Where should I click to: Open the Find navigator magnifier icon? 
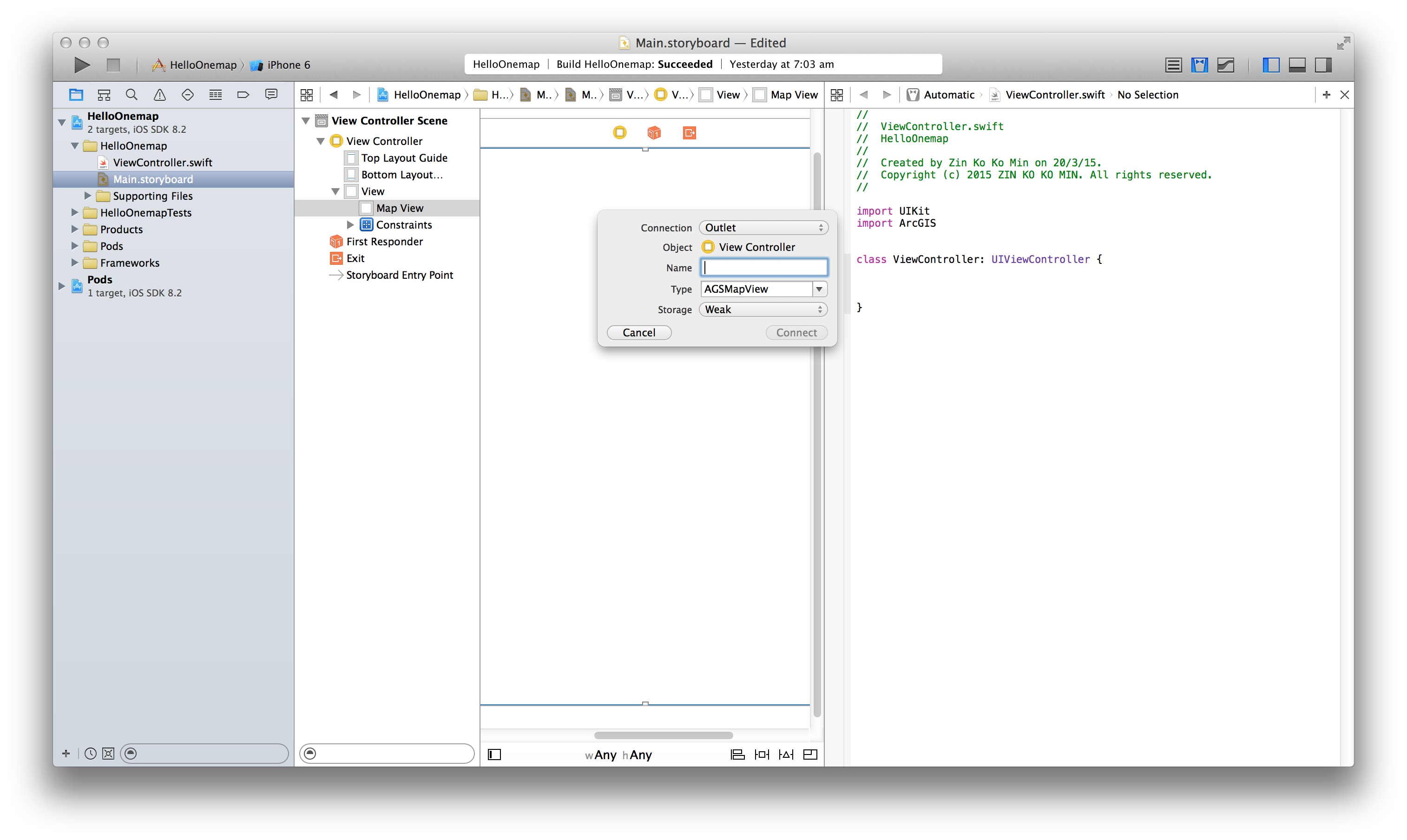click(131, 95)
